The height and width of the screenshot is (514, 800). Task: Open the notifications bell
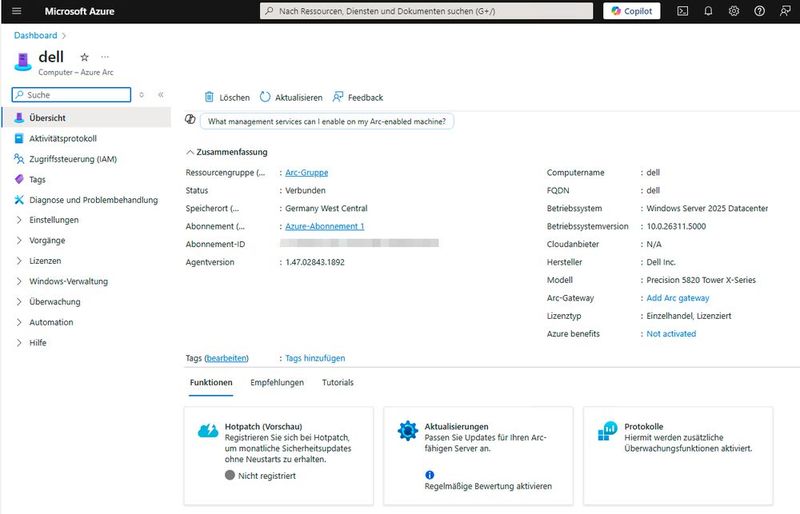pyautogui.click(x=708, y=11)
